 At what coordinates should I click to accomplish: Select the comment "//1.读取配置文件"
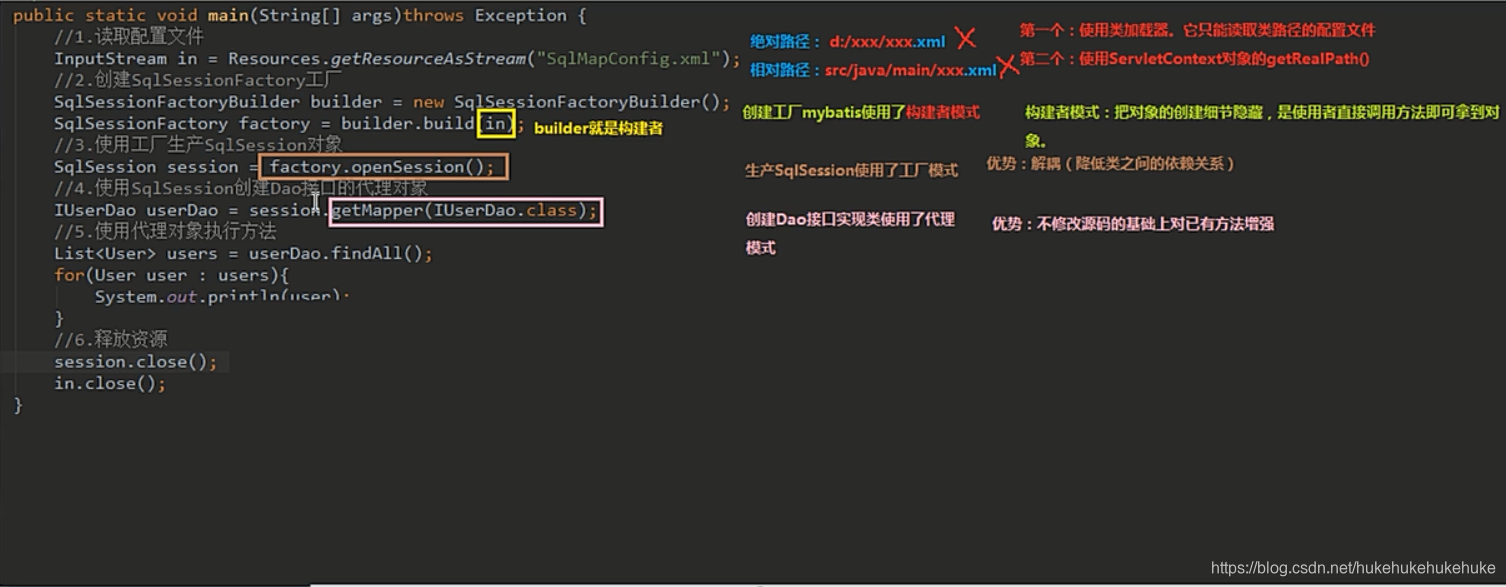point(129,37)
